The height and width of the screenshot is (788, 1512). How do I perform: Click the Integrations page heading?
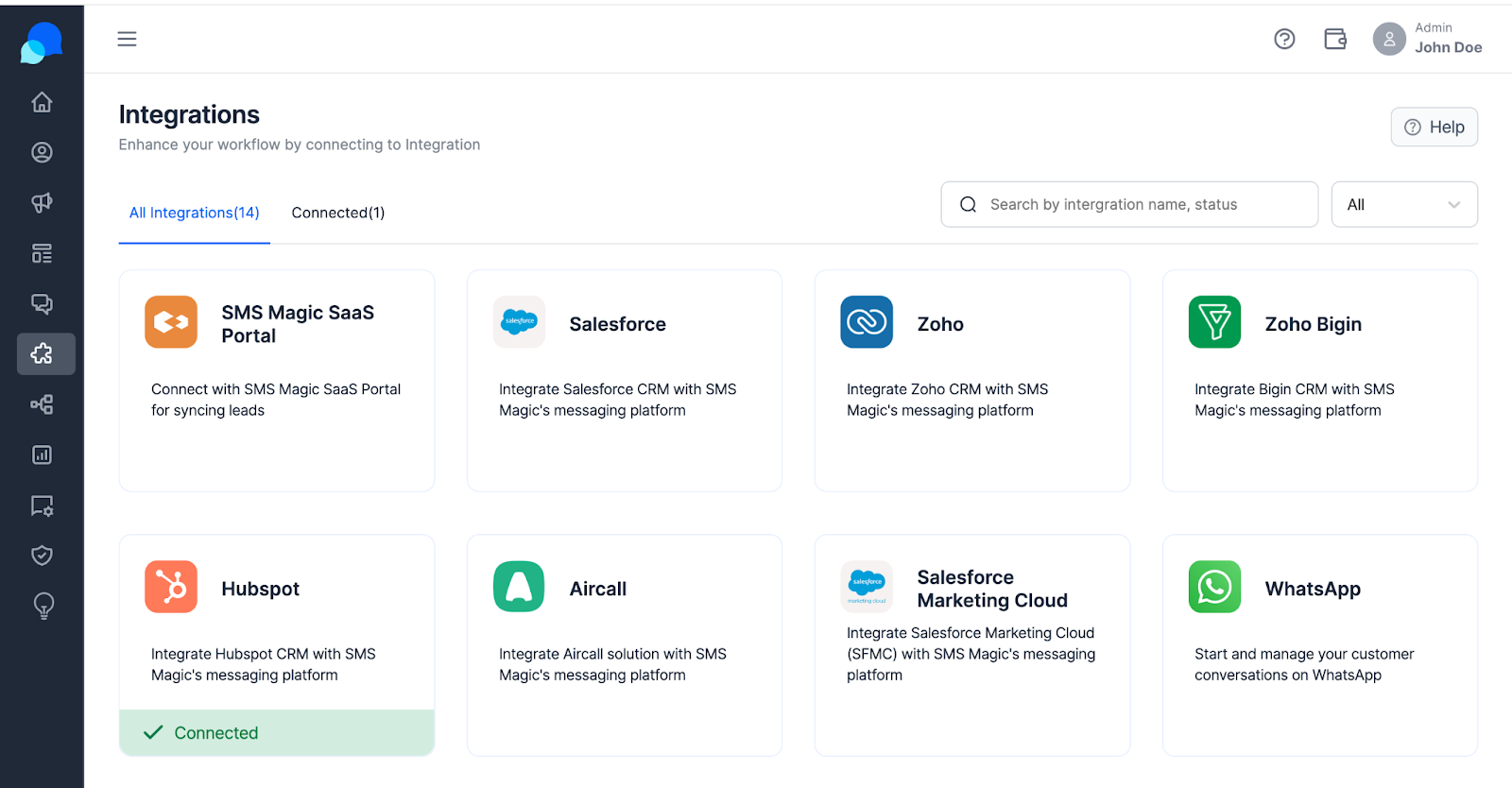coord(189,114)
